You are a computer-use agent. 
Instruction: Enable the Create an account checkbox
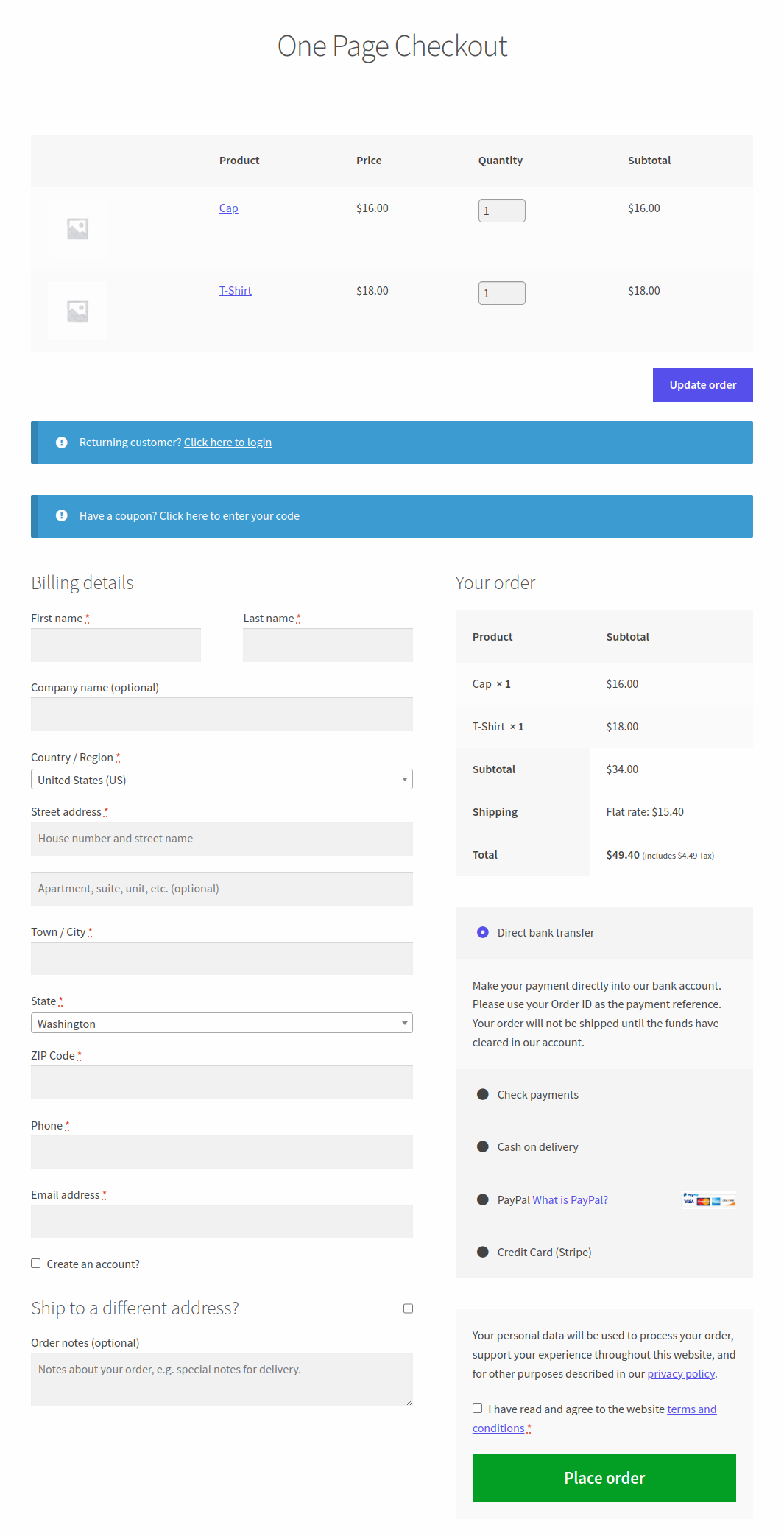tap(36, 1264)
